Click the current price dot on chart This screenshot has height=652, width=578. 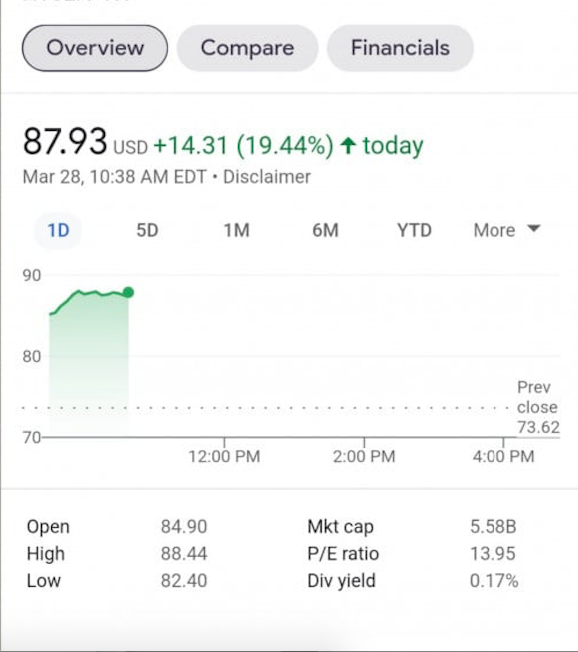coord(128,292)
